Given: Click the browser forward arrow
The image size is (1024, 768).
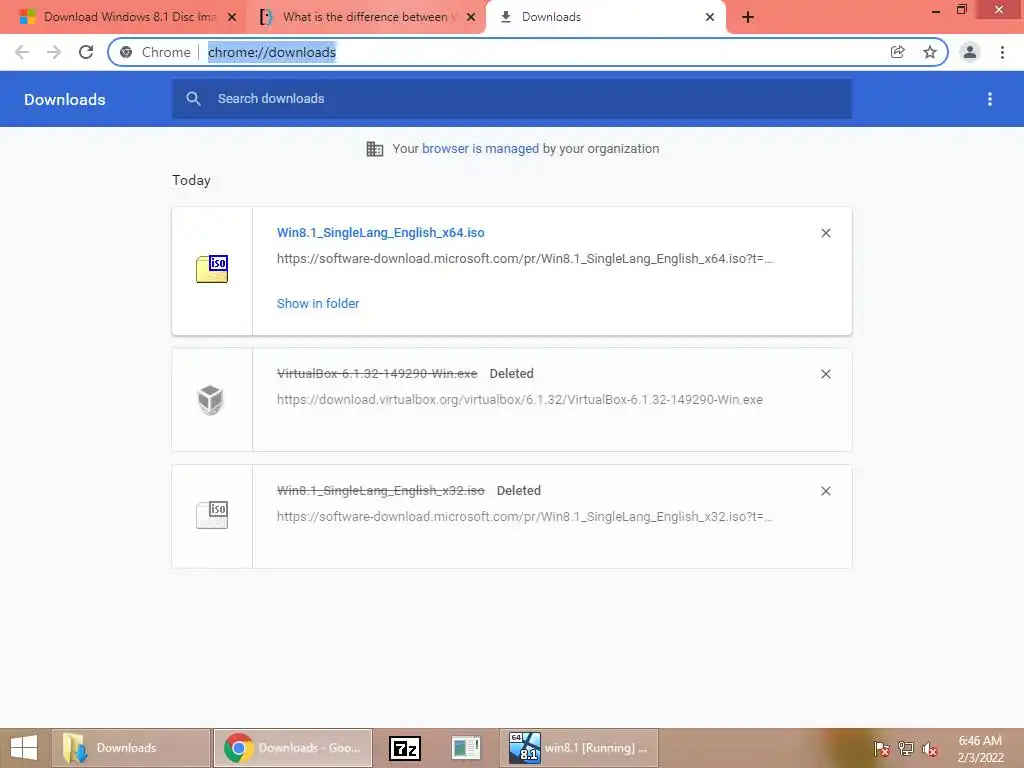Looking at the screenshot, I should point(54,52).
